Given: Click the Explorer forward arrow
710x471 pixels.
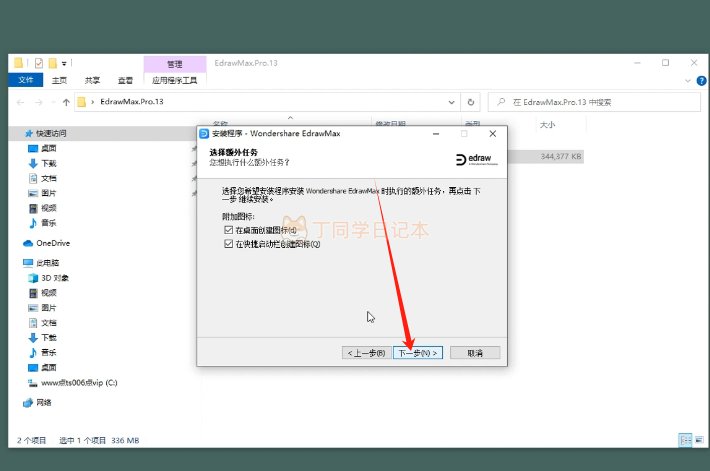Looking at the screenshot, I should coord(39,102).
